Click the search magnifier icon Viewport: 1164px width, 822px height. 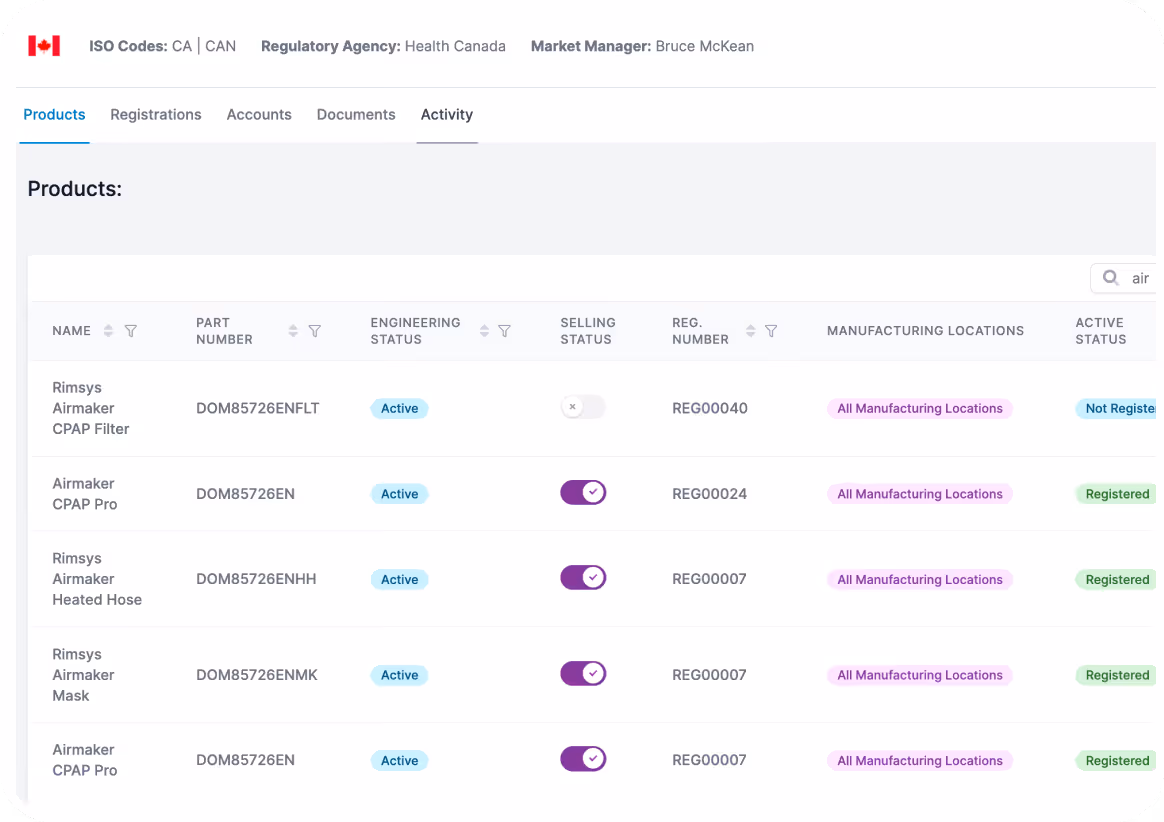1111,278
